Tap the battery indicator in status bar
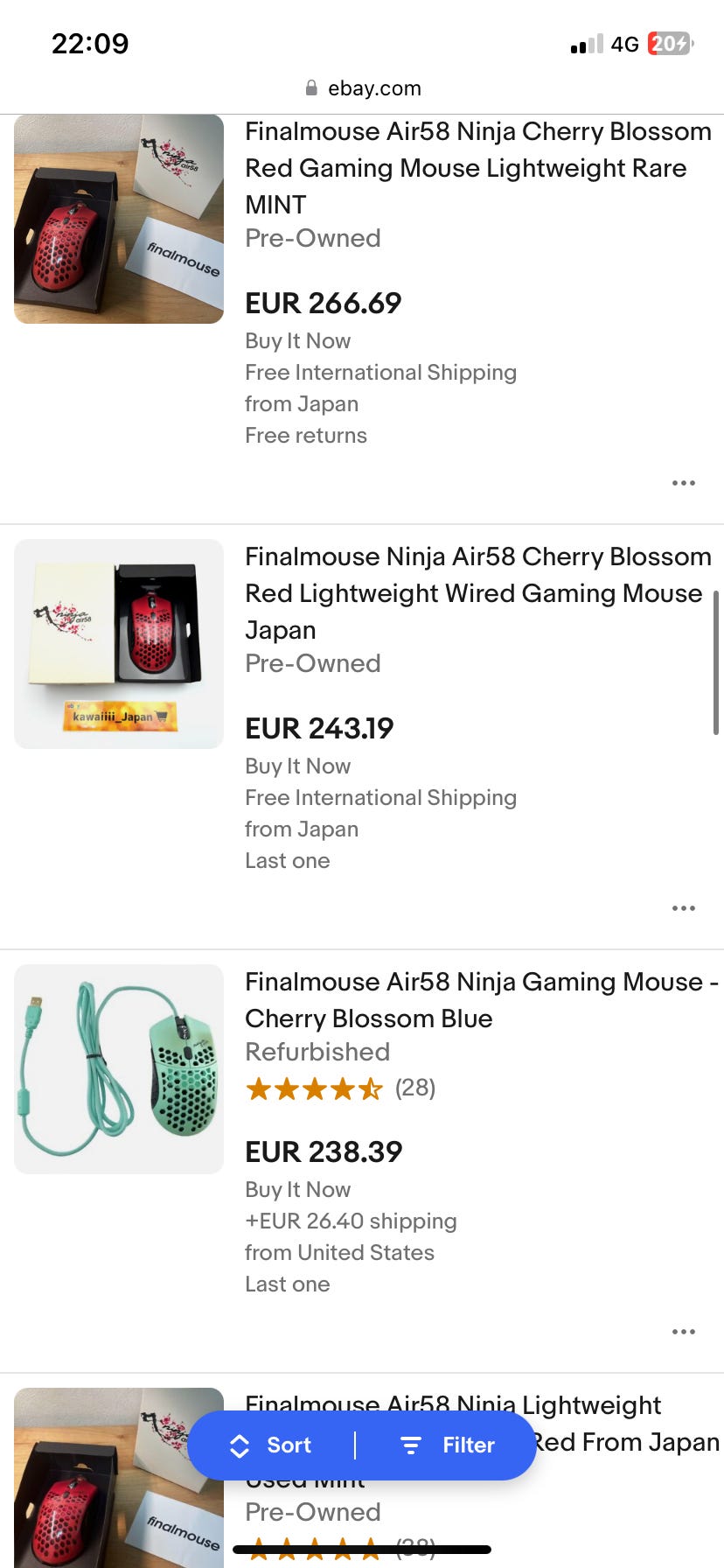The width and height of the screenshot is (724, 1568). [x=670, y=44]
